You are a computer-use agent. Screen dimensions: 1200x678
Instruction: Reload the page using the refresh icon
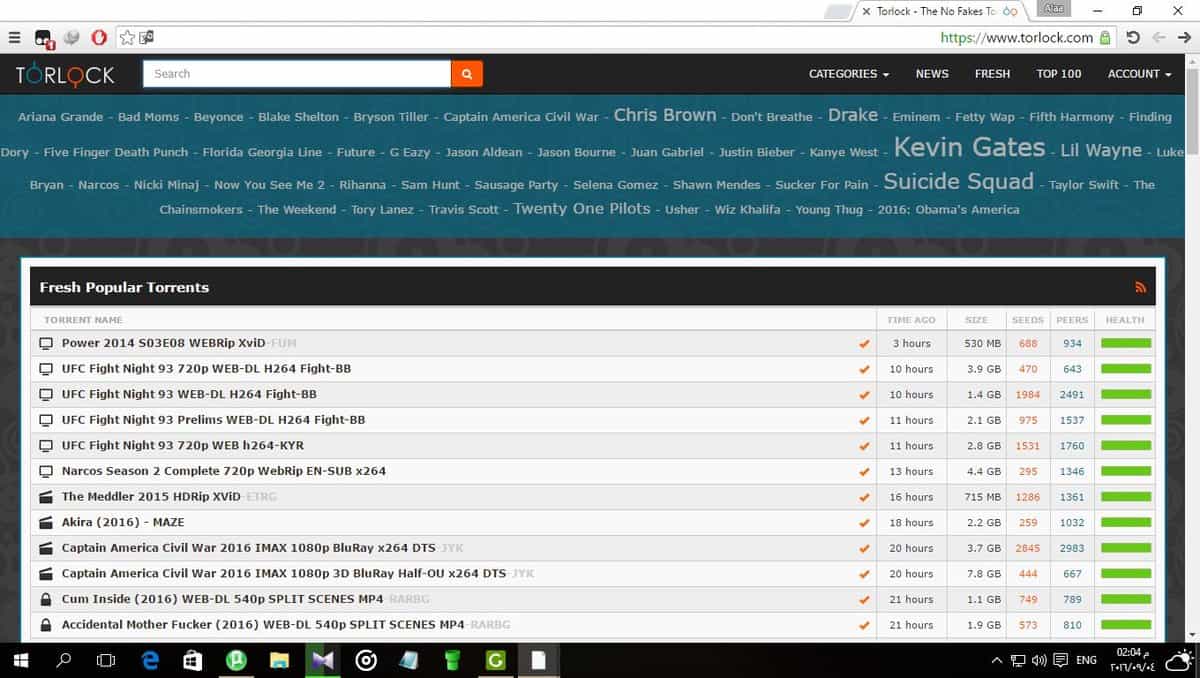(1133, 37)
